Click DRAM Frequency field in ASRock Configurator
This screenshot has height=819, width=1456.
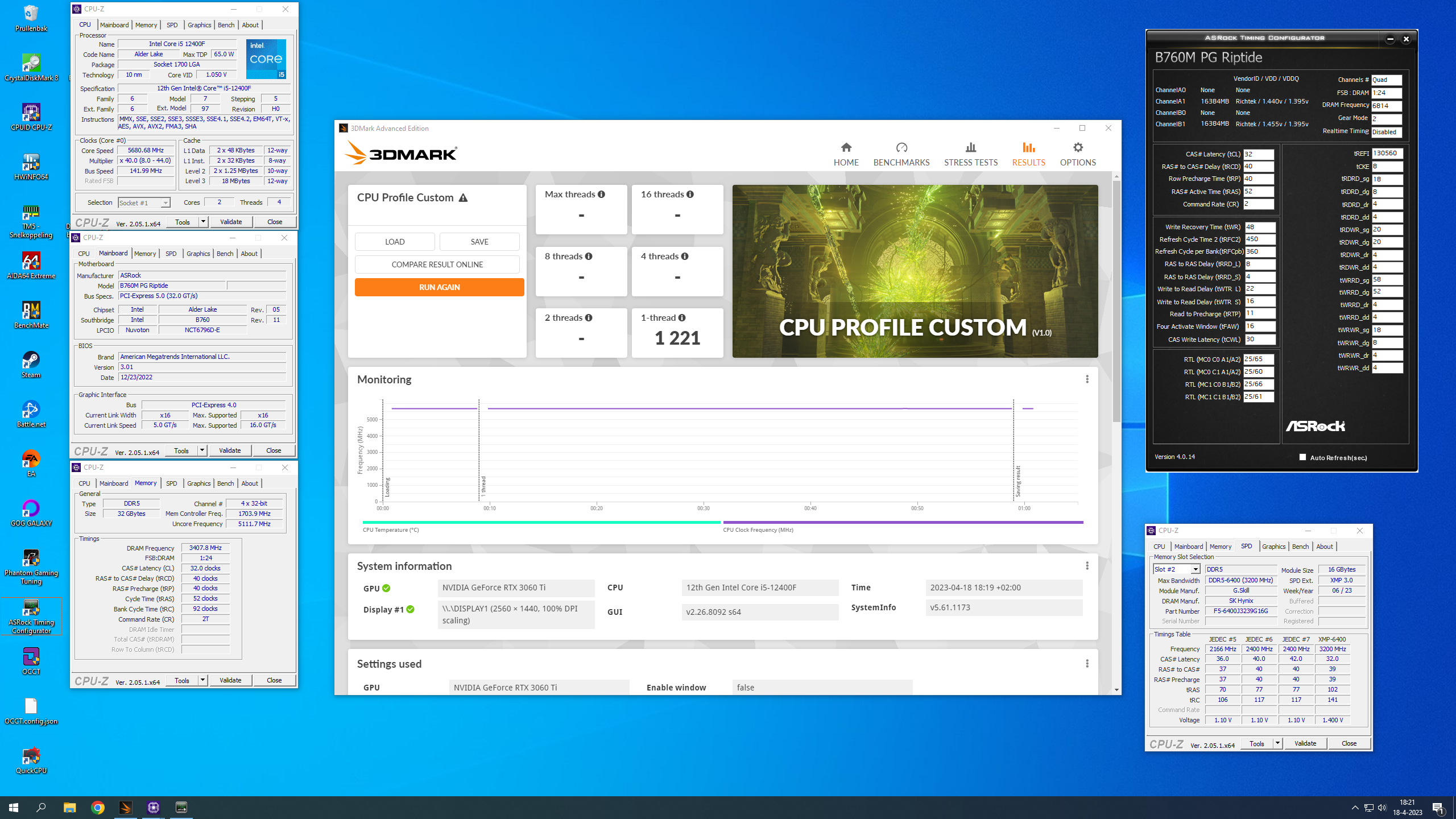(x=1387, y=105)
